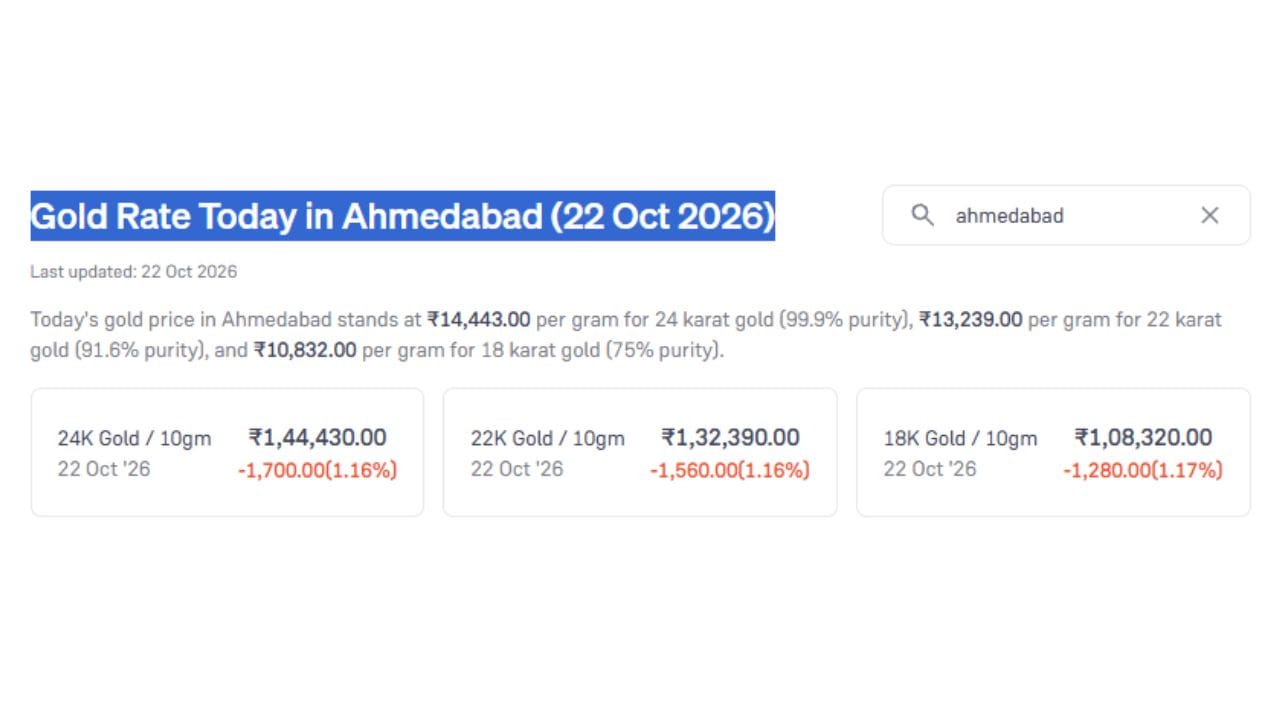Viewport: 1280px width, 720px height.
Task: Click the ₹14,443.00 per gram value in paragraph
Action: click(479, 320)
